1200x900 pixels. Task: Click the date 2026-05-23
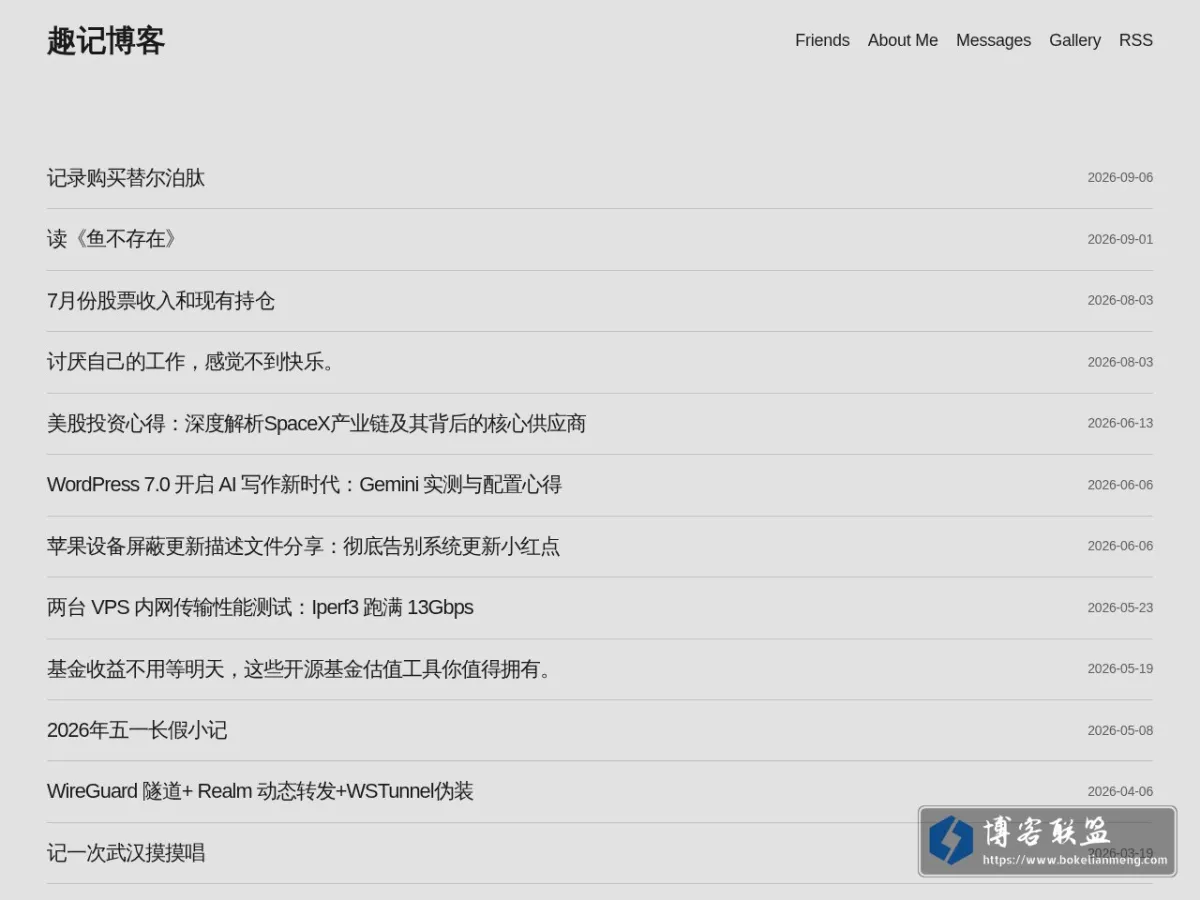(x=1120, y=608)
